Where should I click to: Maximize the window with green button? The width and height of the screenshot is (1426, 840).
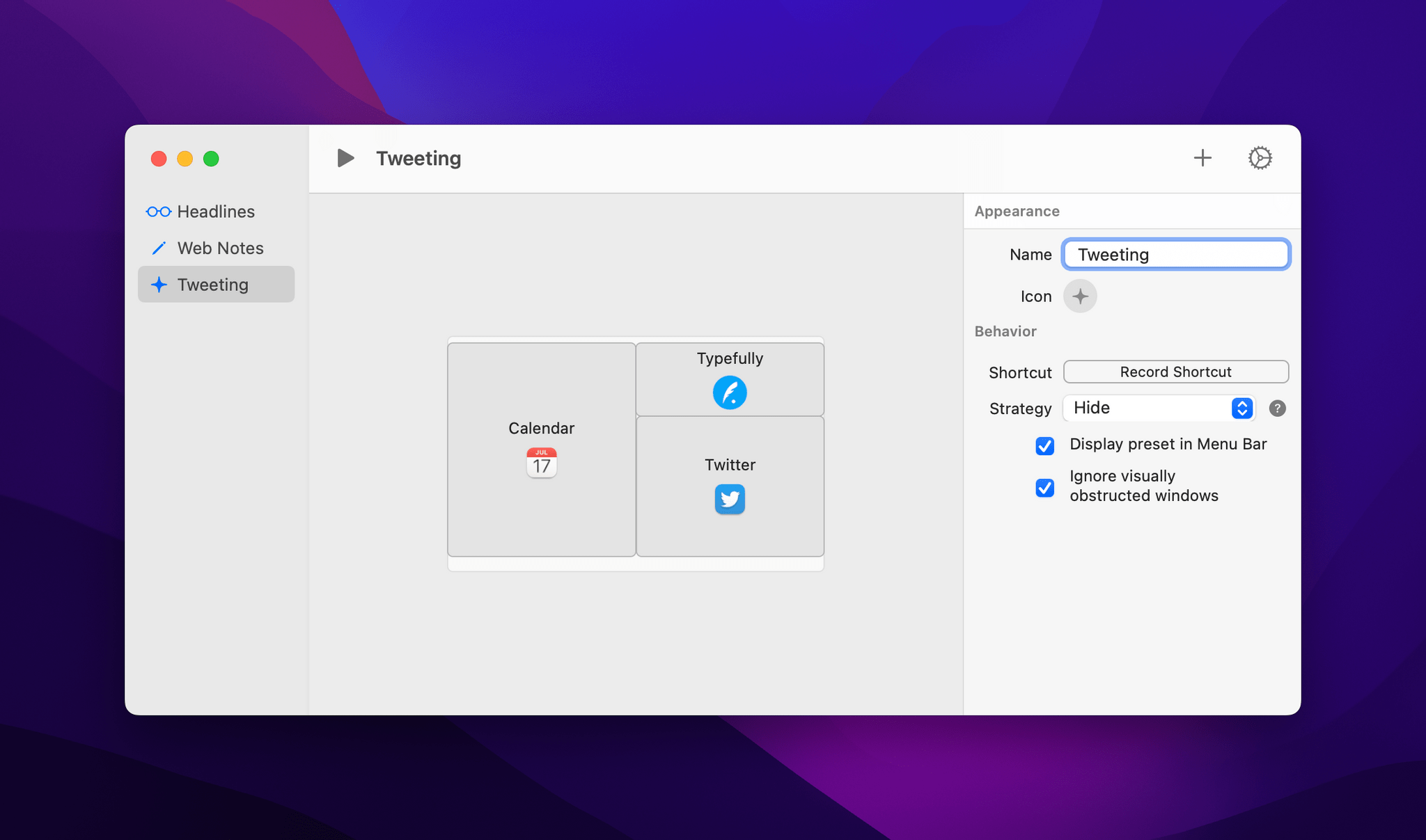[x=211, y=159]
